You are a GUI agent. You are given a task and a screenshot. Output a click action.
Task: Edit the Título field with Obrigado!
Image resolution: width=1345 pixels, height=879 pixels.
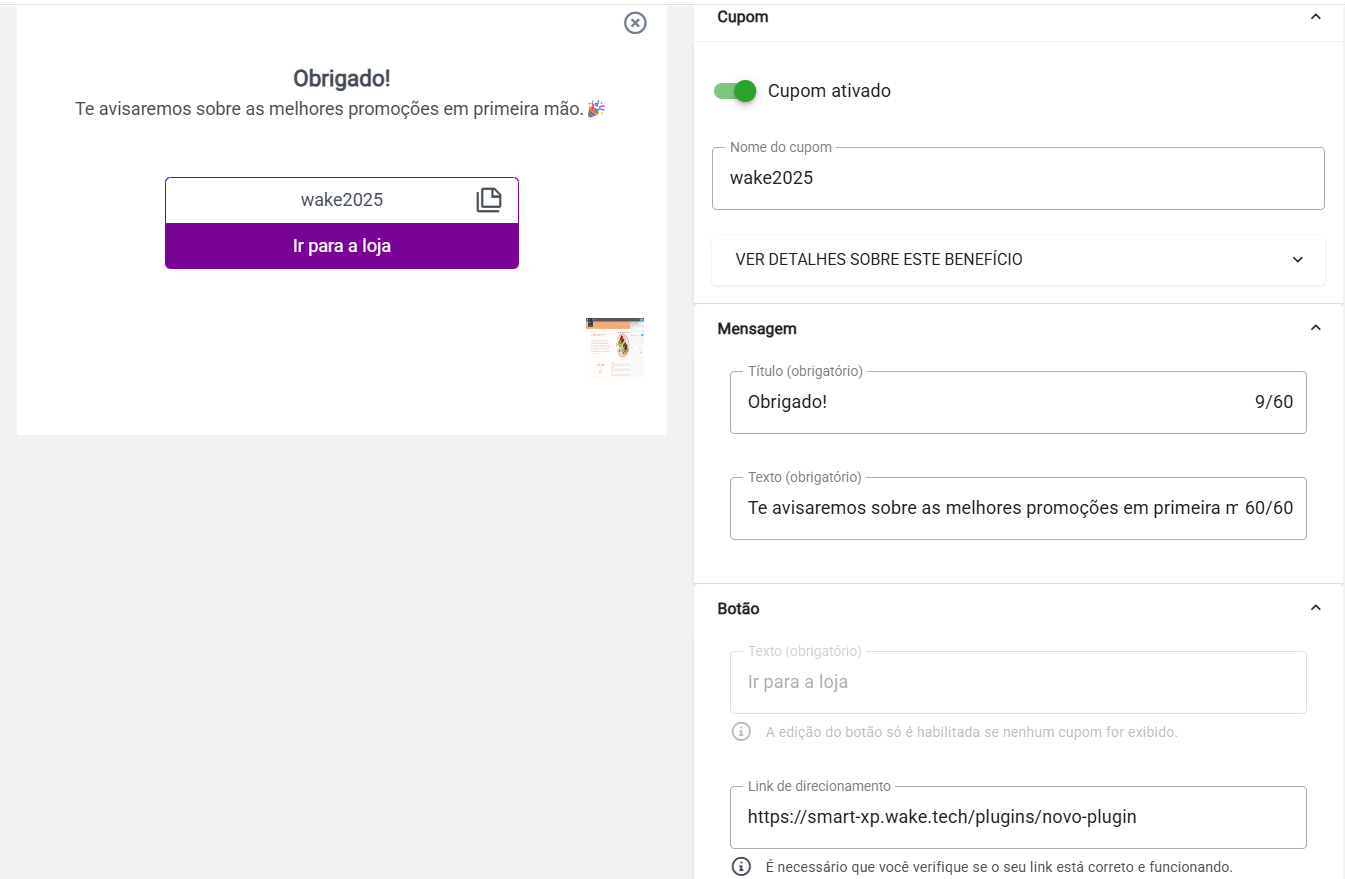pyautogui.click(x=1018, y=402)
